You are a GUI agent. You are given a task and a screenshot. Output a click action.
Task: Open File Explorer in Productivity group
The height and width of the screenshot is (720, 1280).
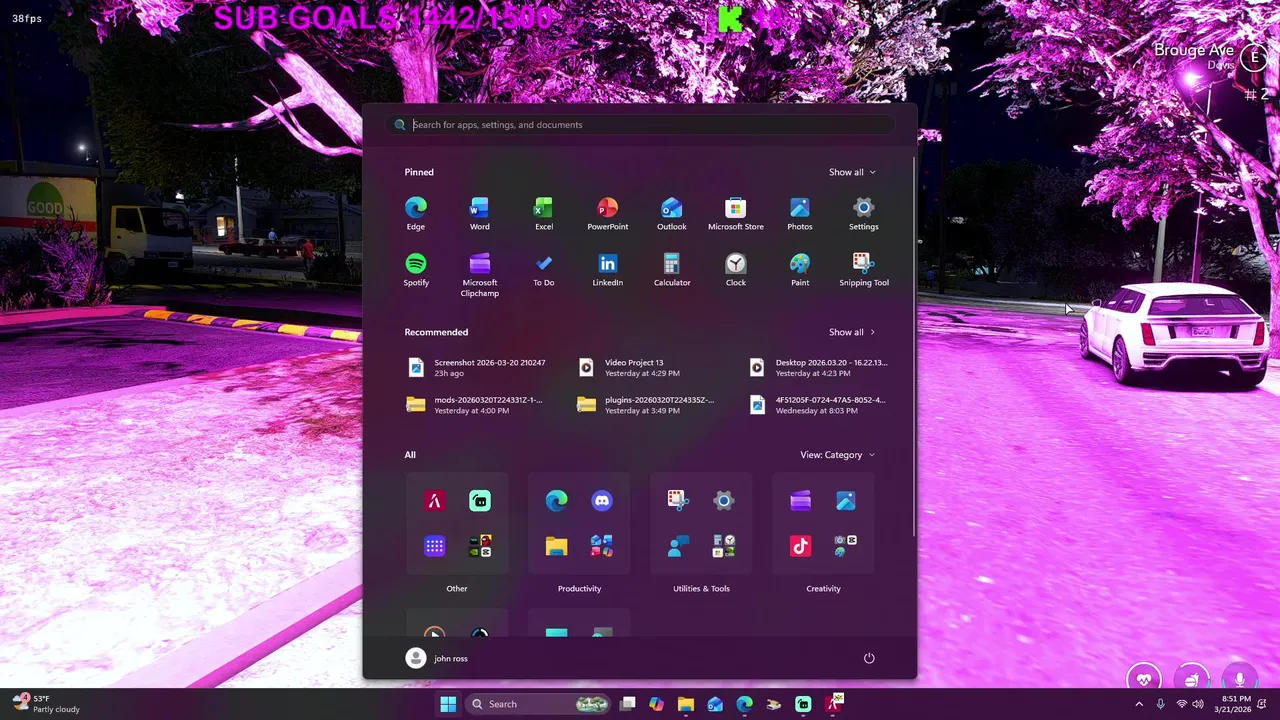(x=557, y=546)
